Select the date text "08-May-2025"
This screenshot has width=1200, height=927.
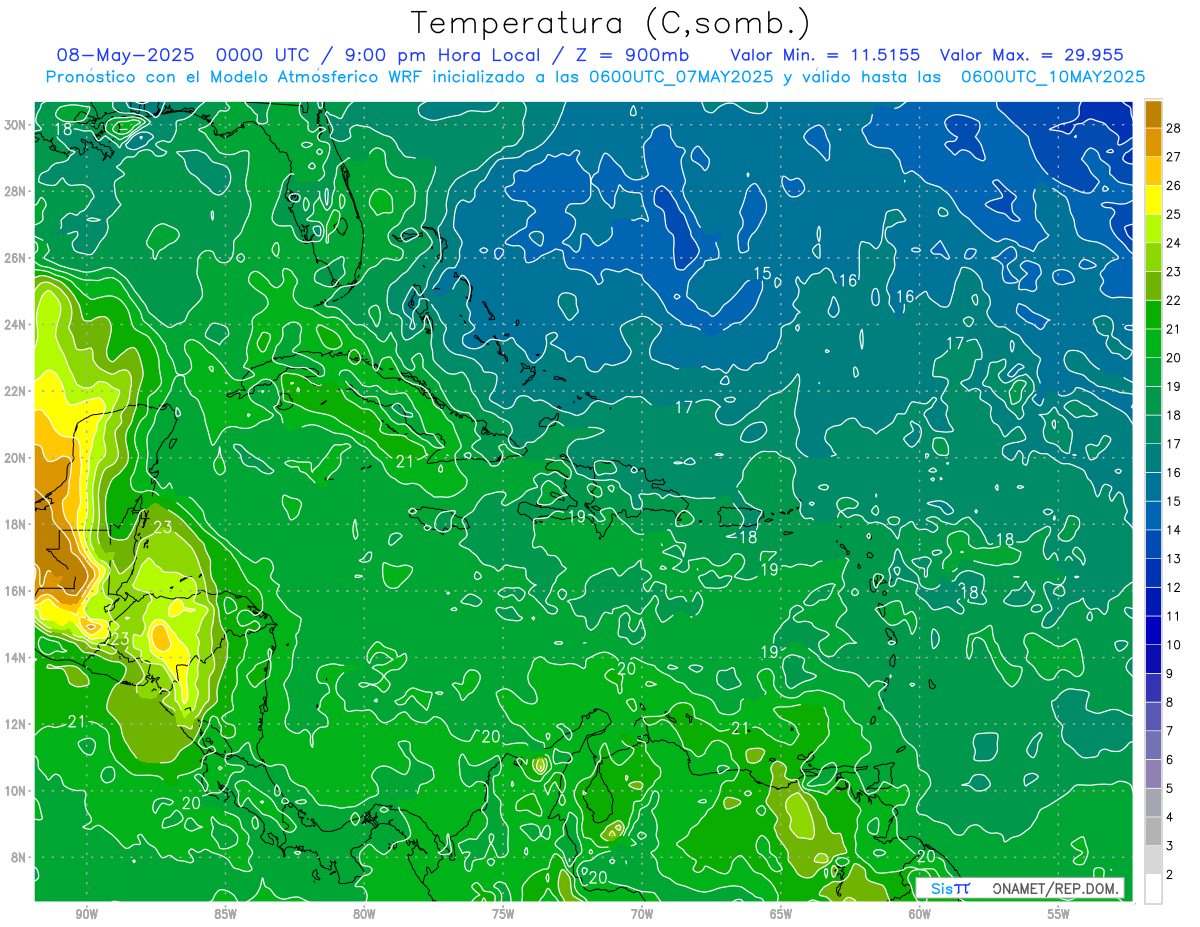click(x=125, y=55)
